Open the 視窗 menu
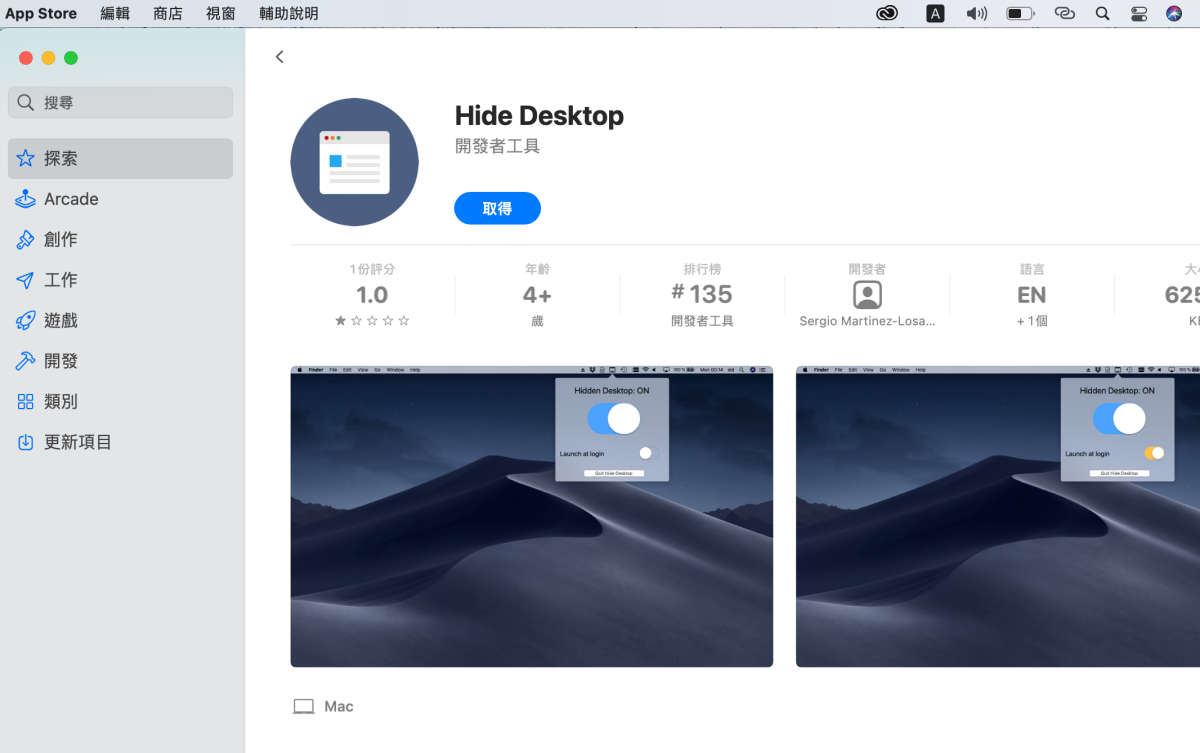 [221, 13]
